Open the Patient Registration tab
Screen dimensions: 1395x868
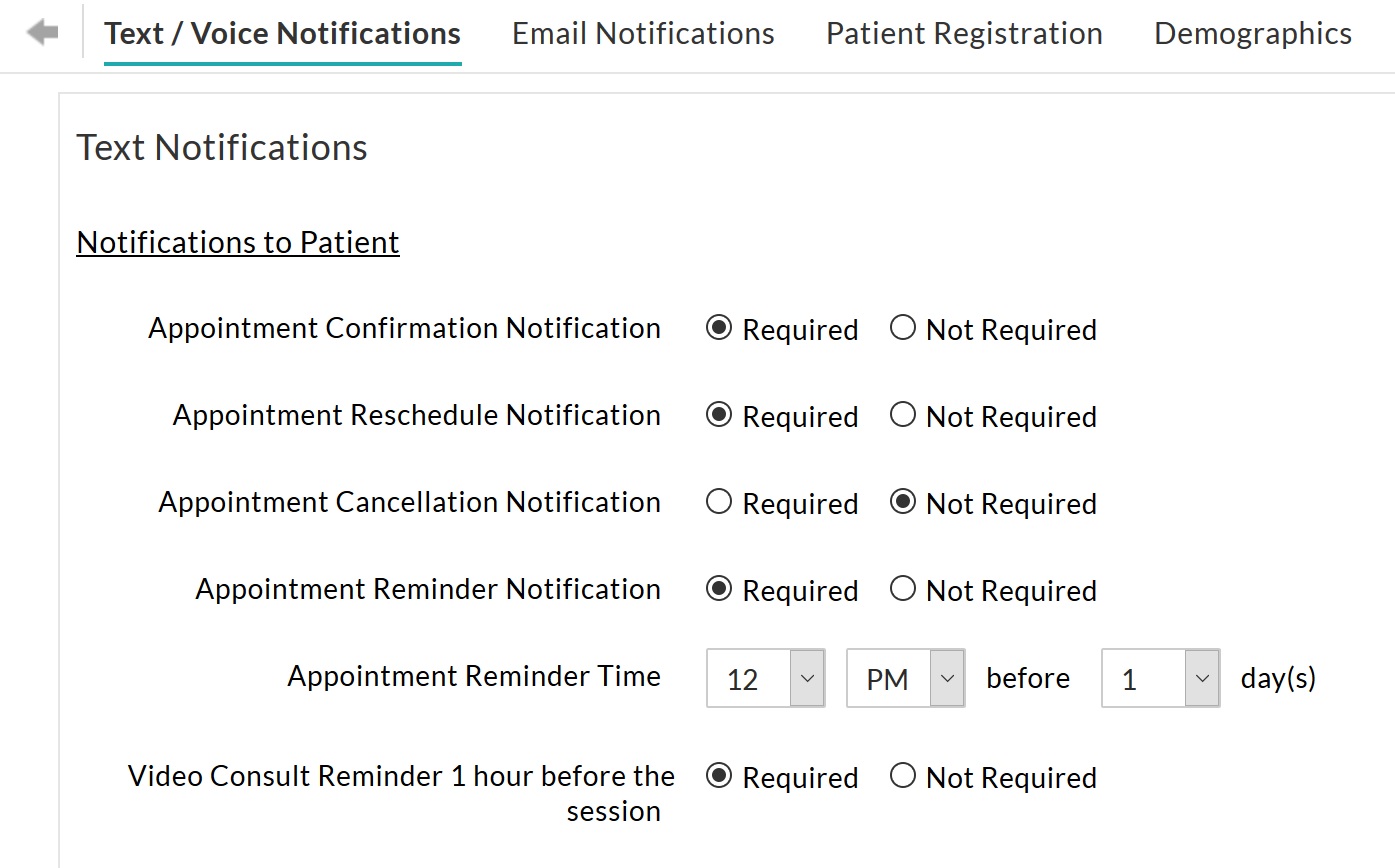pos(963,33)
